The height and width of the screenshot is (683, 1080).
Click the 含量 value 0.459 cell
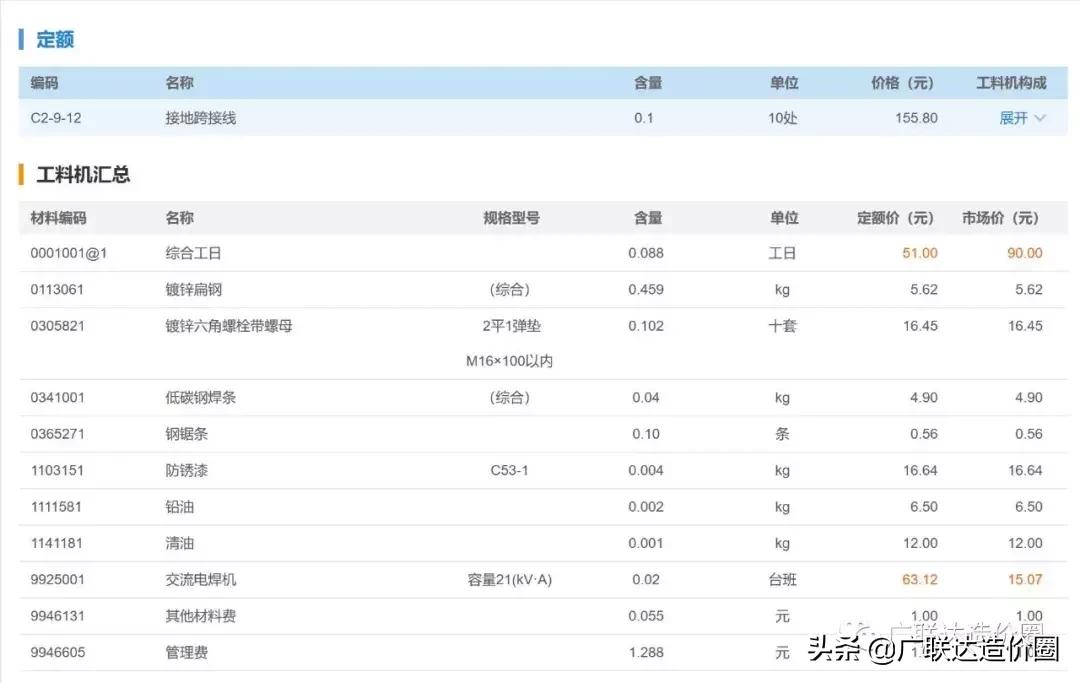click(646, 289)
